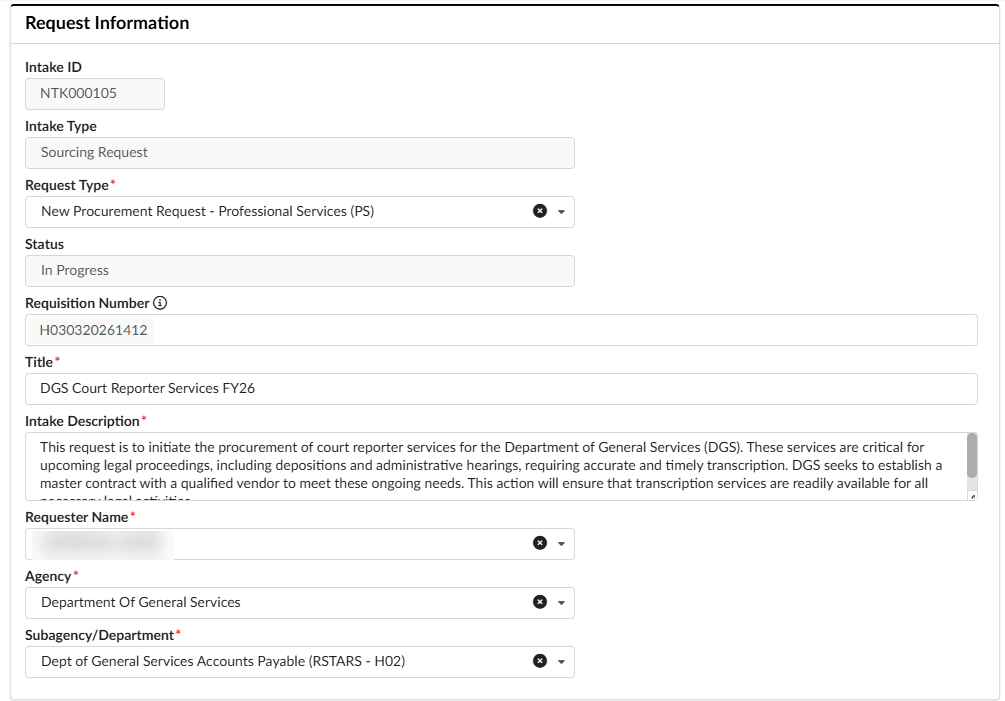Click inside the Requisition Number field
Image resolution: width=1005 pixels, height=701 pixels.
pyautogui.click(x=400, y=328)
